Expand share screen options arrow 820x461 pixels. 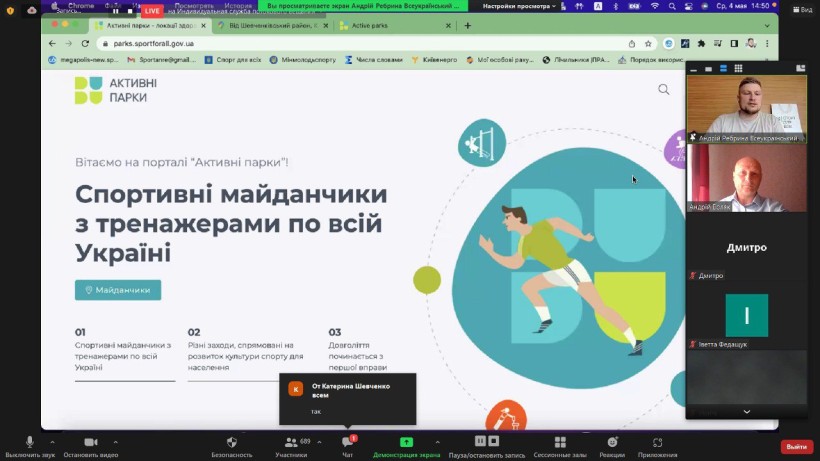(x=437, y=442)
